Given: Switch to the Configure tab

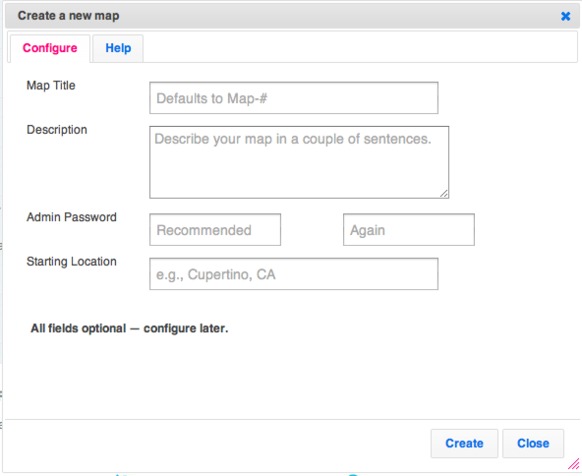Looking at the screenshot, I should (50, 48).
